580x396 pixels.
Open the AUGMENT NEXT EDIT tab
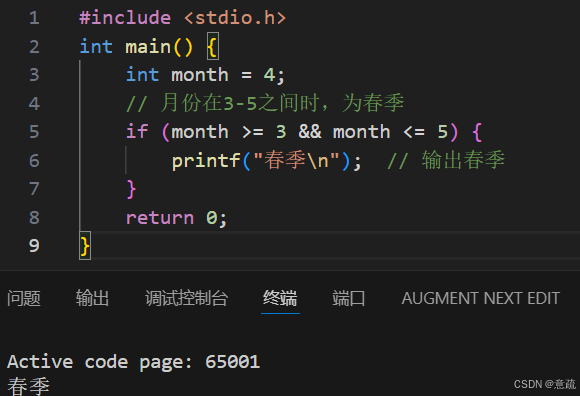[480, 298]
